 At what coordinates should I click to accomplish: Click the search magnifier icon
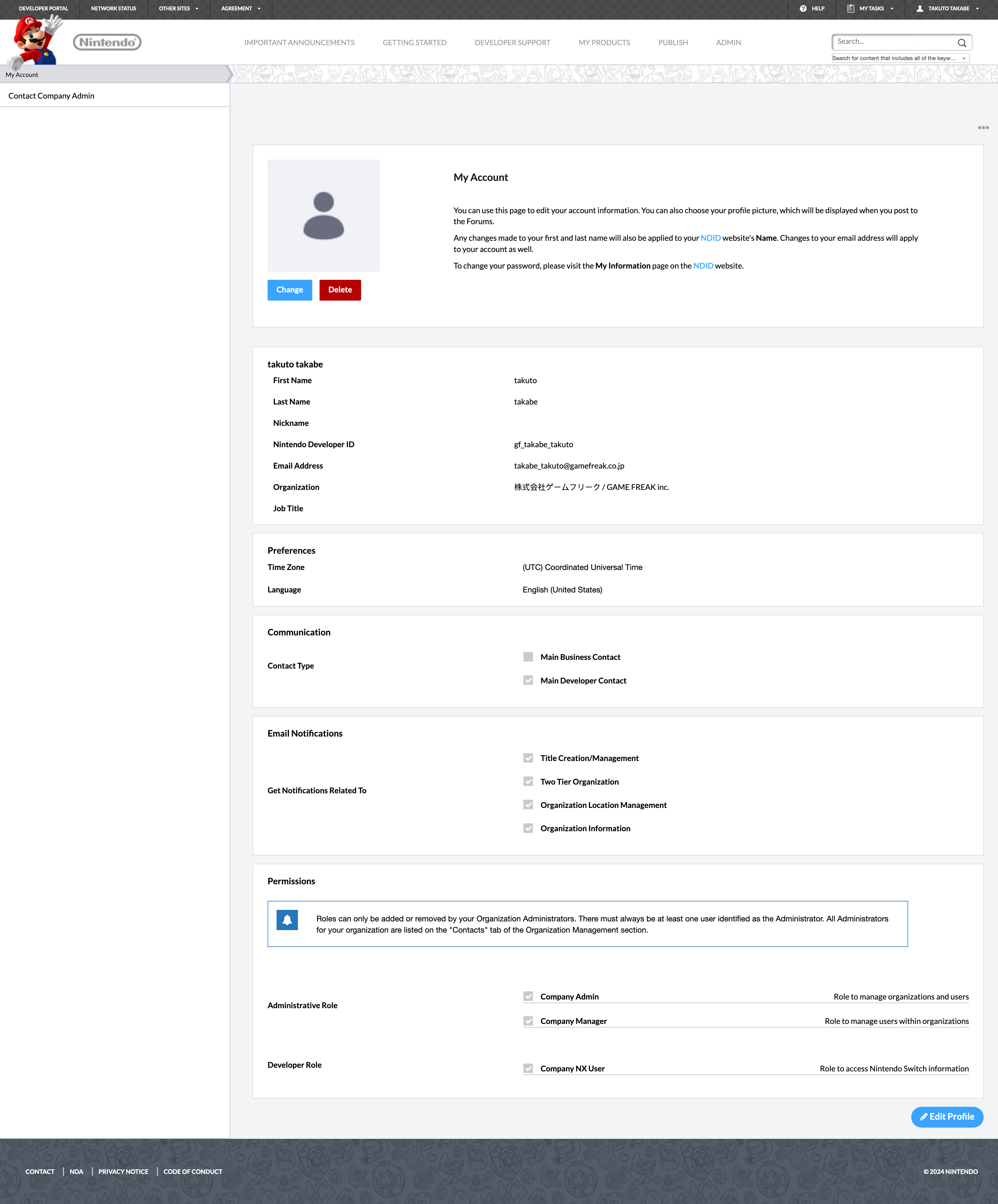click(x=962, y=43)
